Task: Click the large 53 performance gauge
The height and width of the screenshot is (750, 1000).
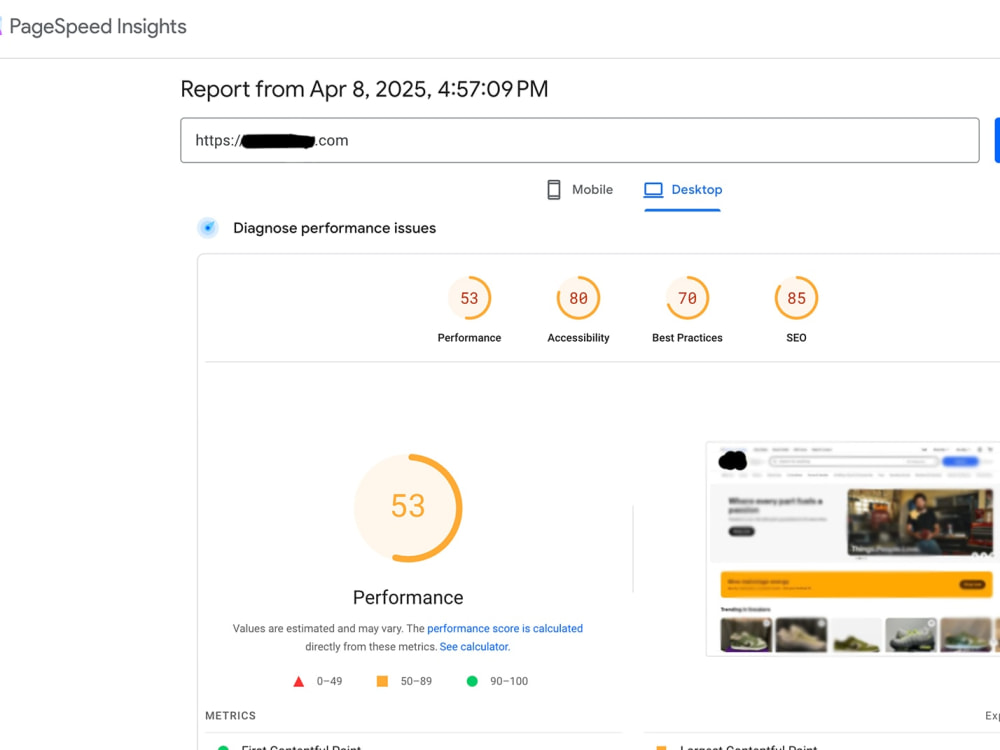Action: coord(408,508)
